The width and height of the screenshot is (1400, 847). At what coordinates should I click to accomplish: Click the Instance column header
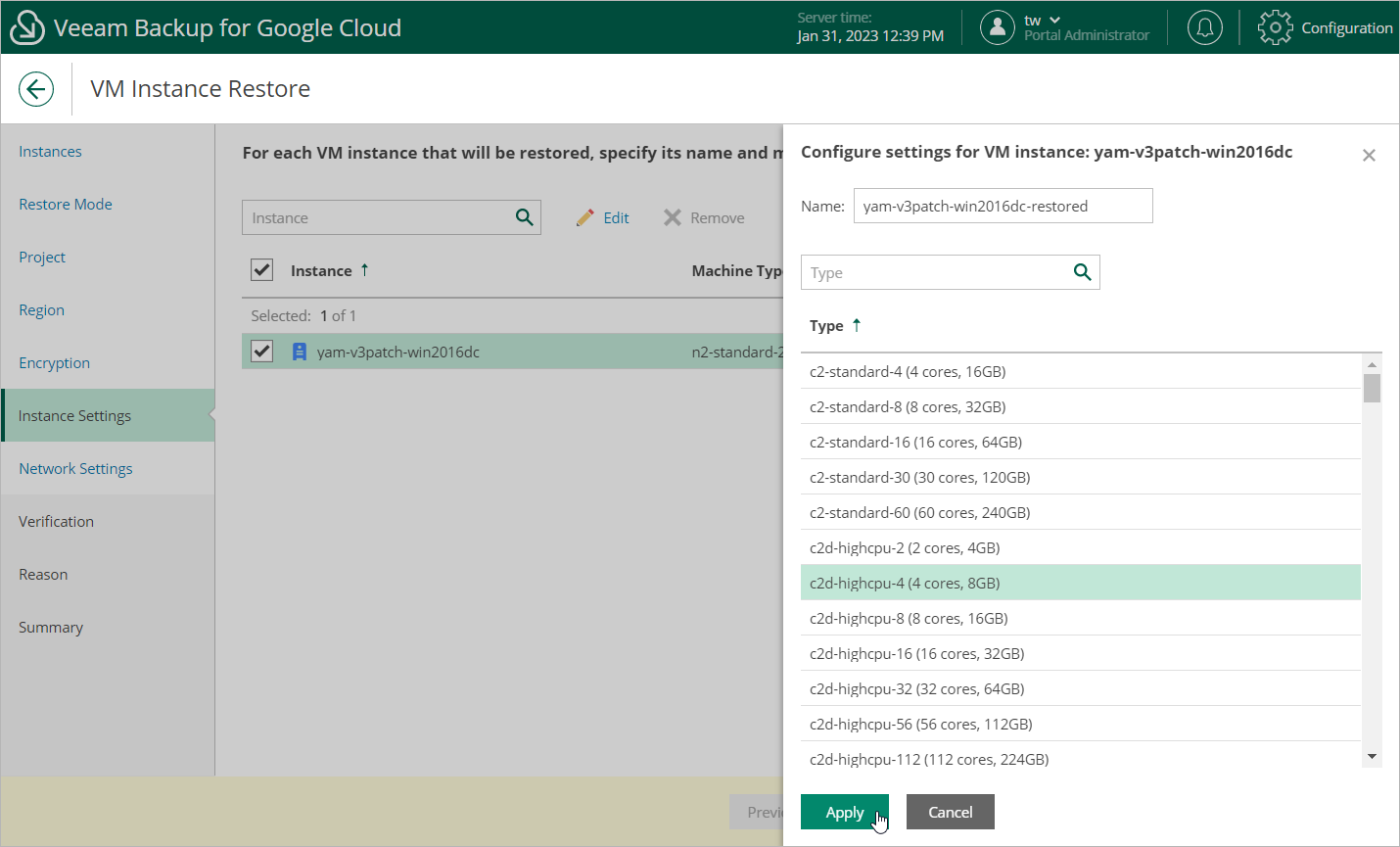[x=321, y=270]
